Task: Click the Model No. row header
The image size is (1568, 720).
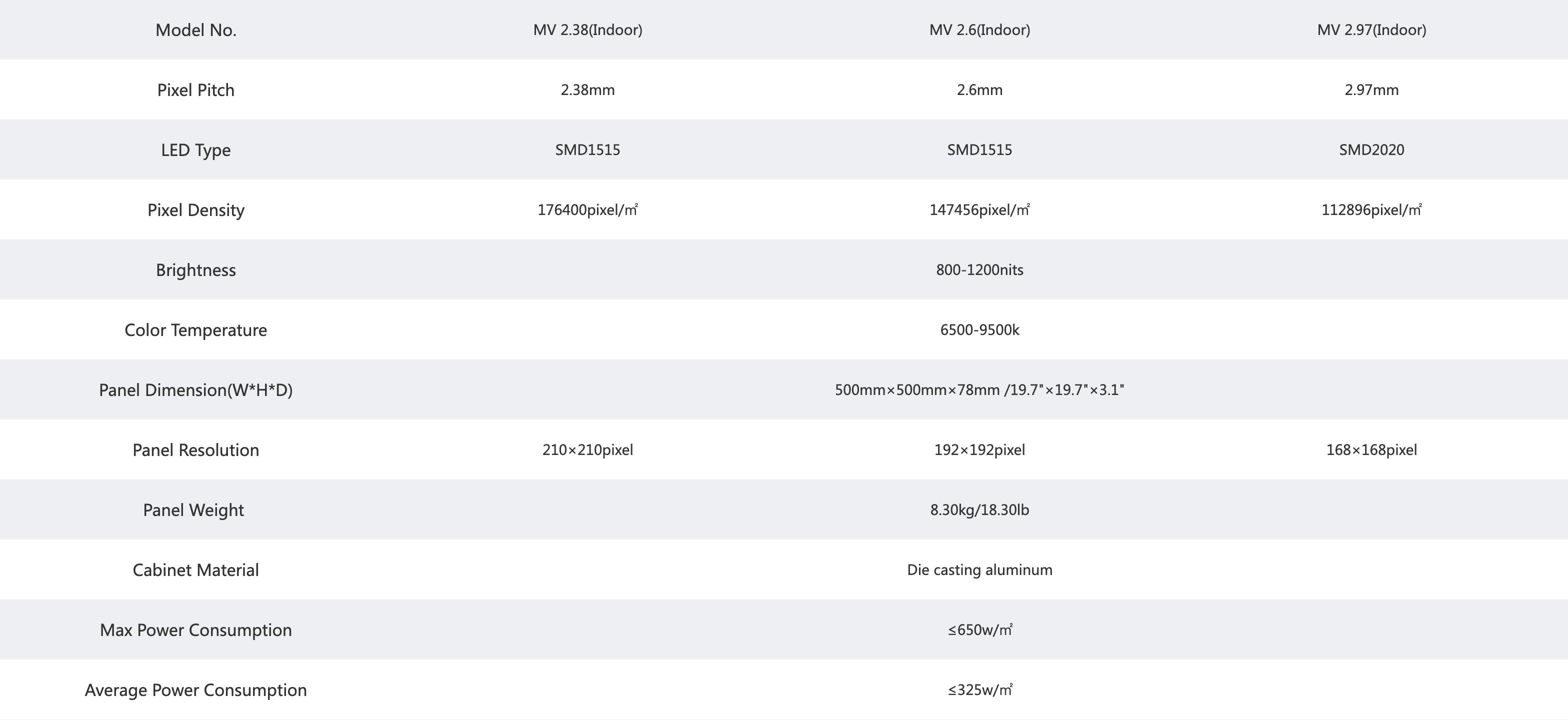Action: (196, 30)
